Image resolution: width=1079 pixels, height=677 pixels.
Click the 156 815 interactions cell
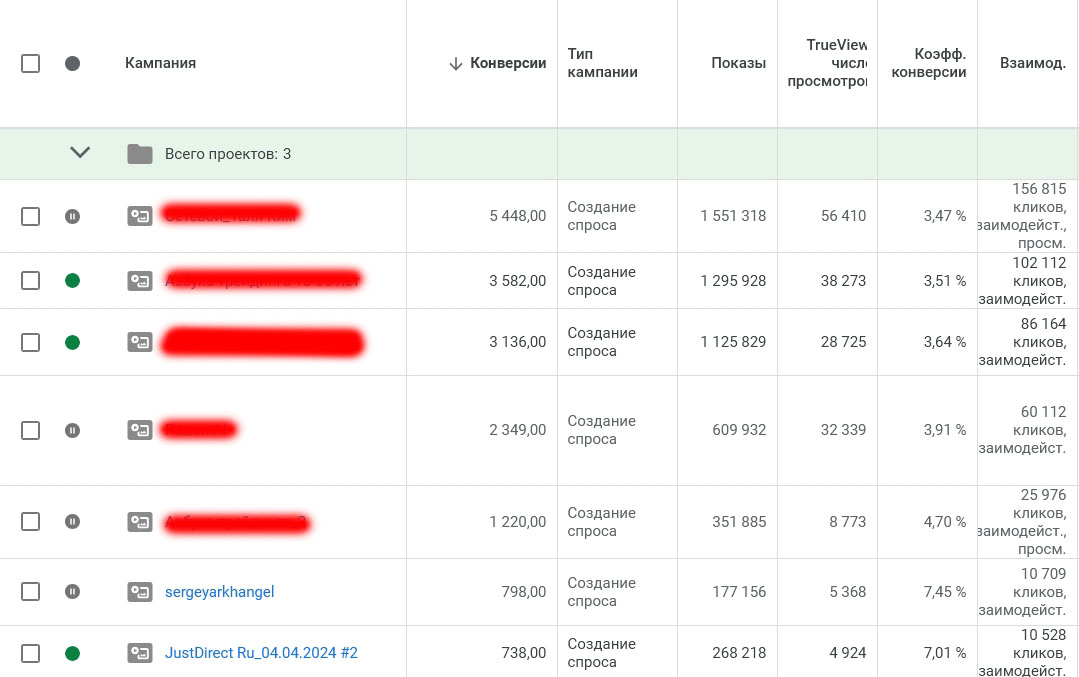[1028, 215]
